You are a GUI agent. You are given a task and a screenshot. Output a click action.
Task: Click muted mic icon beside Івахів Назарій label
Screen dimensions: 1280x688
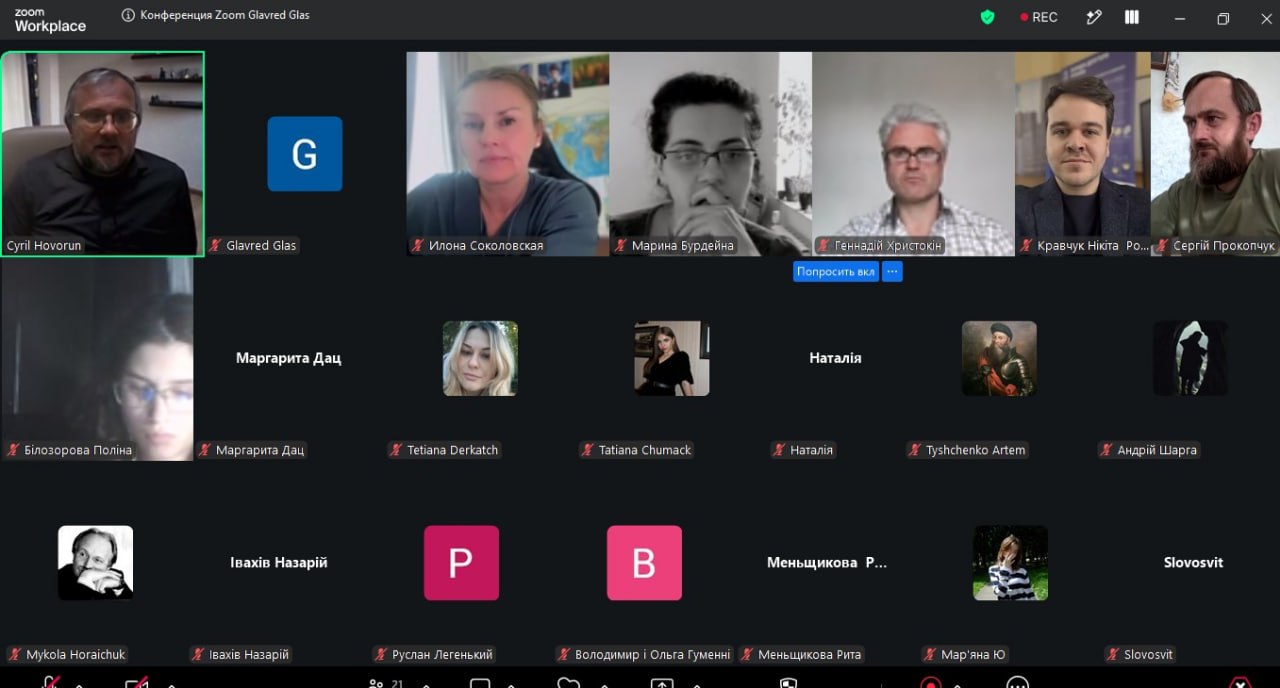tap(198, 654)
